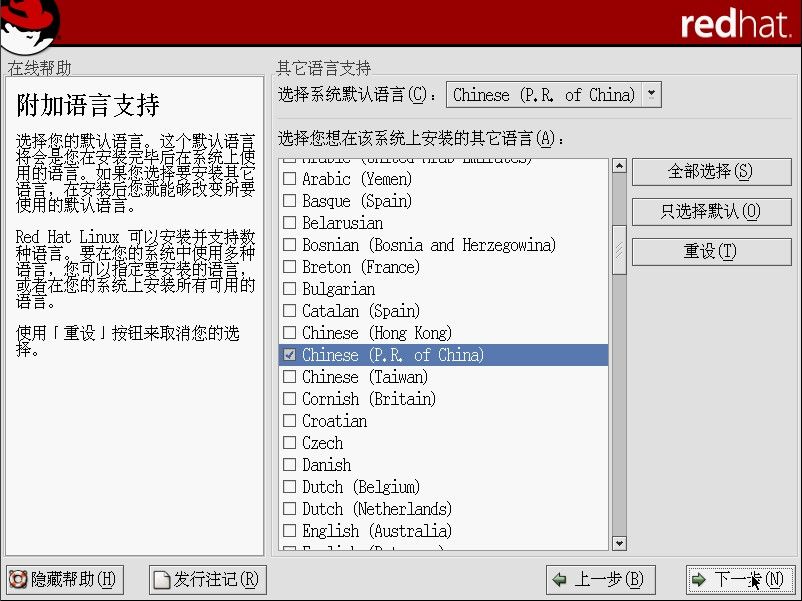Click the 在线帮助 panel label
This screenshot has height=601, width=802.
pyautogui.click(x=39, y=68)
